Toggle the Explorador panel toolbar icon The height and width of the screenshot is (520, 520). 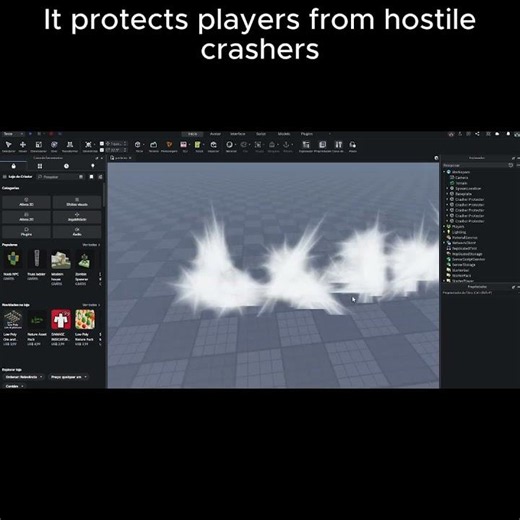[306, 145]
